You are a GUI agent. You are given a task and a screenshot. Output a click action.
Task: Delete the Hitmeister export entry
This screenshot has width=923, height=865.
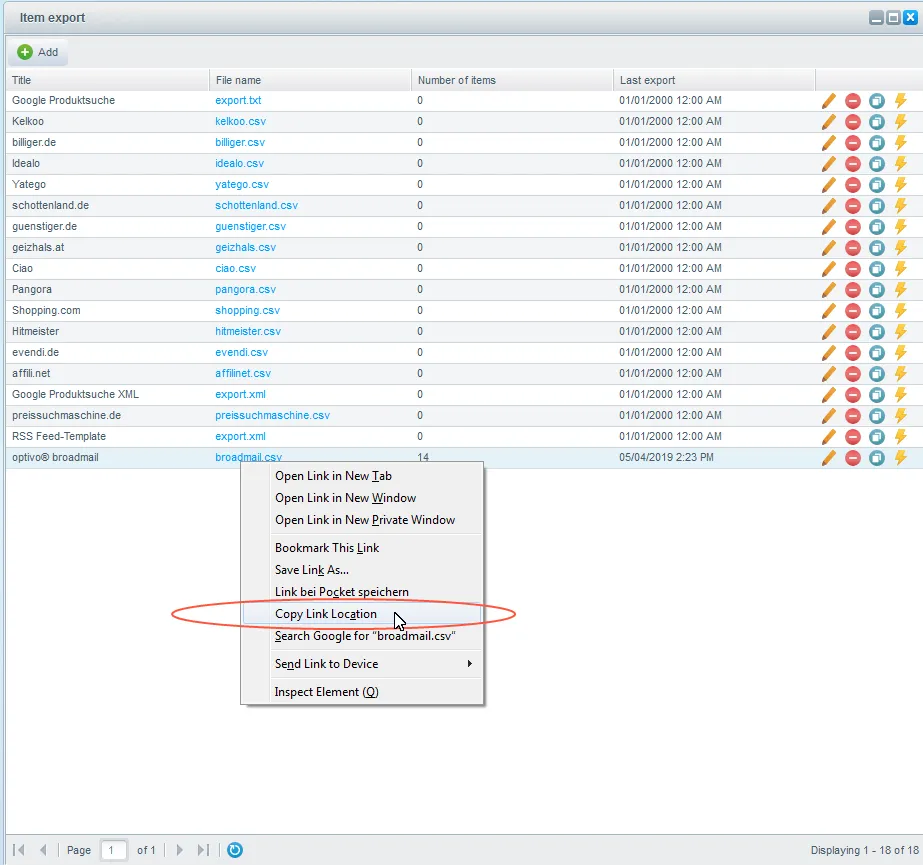coord(852,332)
